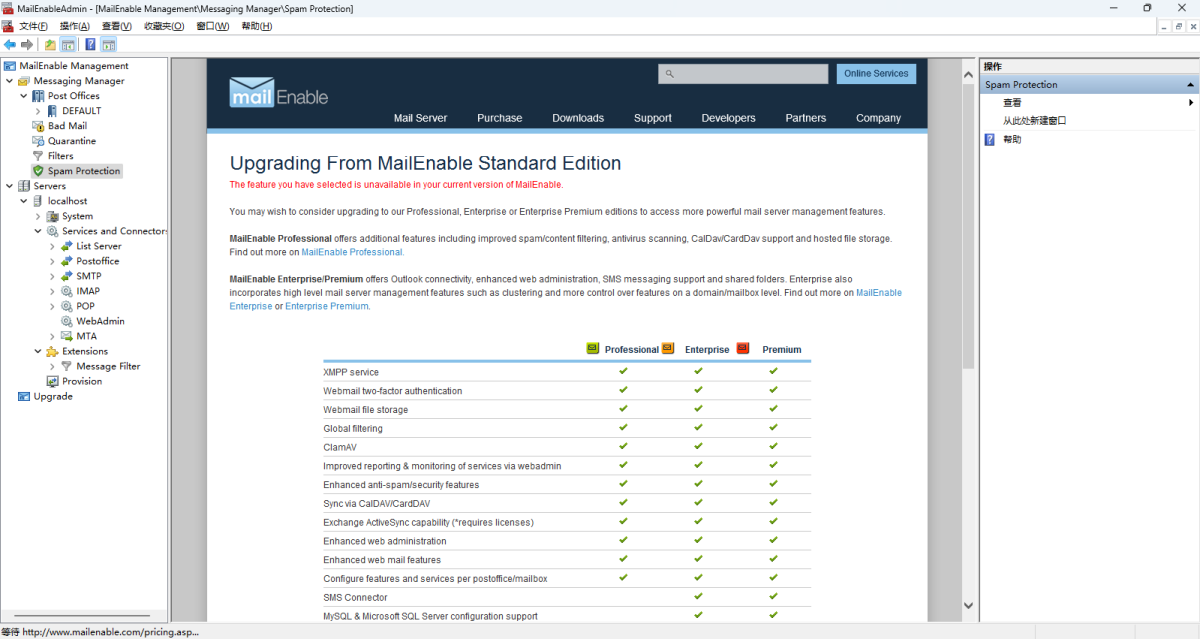The height and width of the screenshot is (639, 1200).
Task: Open Quarantine in the tree
Action: click(71, 141)
